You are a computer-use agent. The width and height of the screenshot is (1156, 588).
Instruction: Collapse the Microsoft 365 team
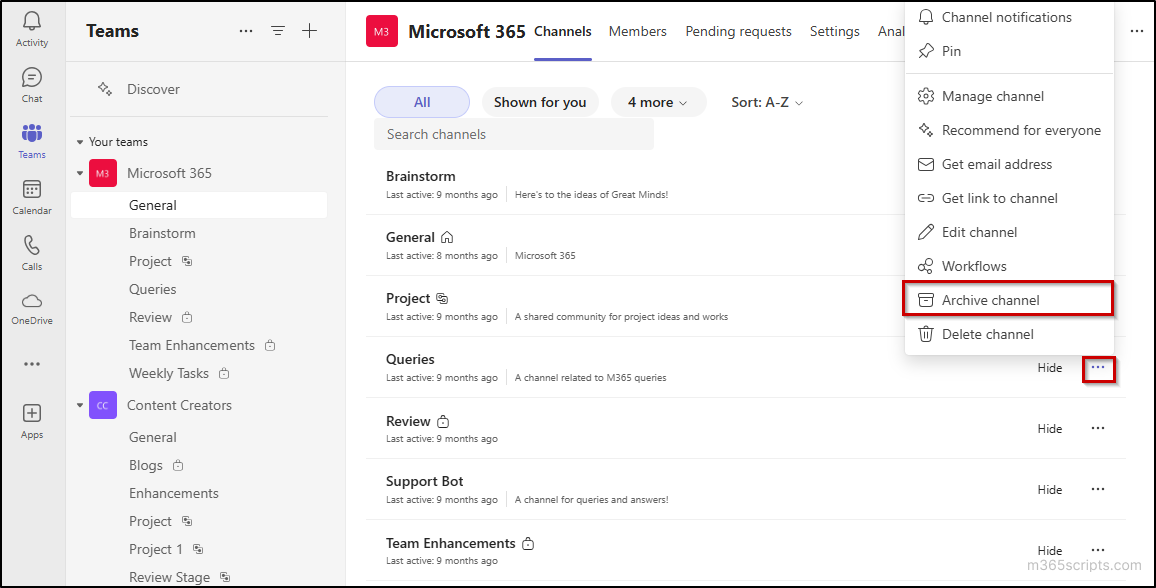click(x=80, y=172)
